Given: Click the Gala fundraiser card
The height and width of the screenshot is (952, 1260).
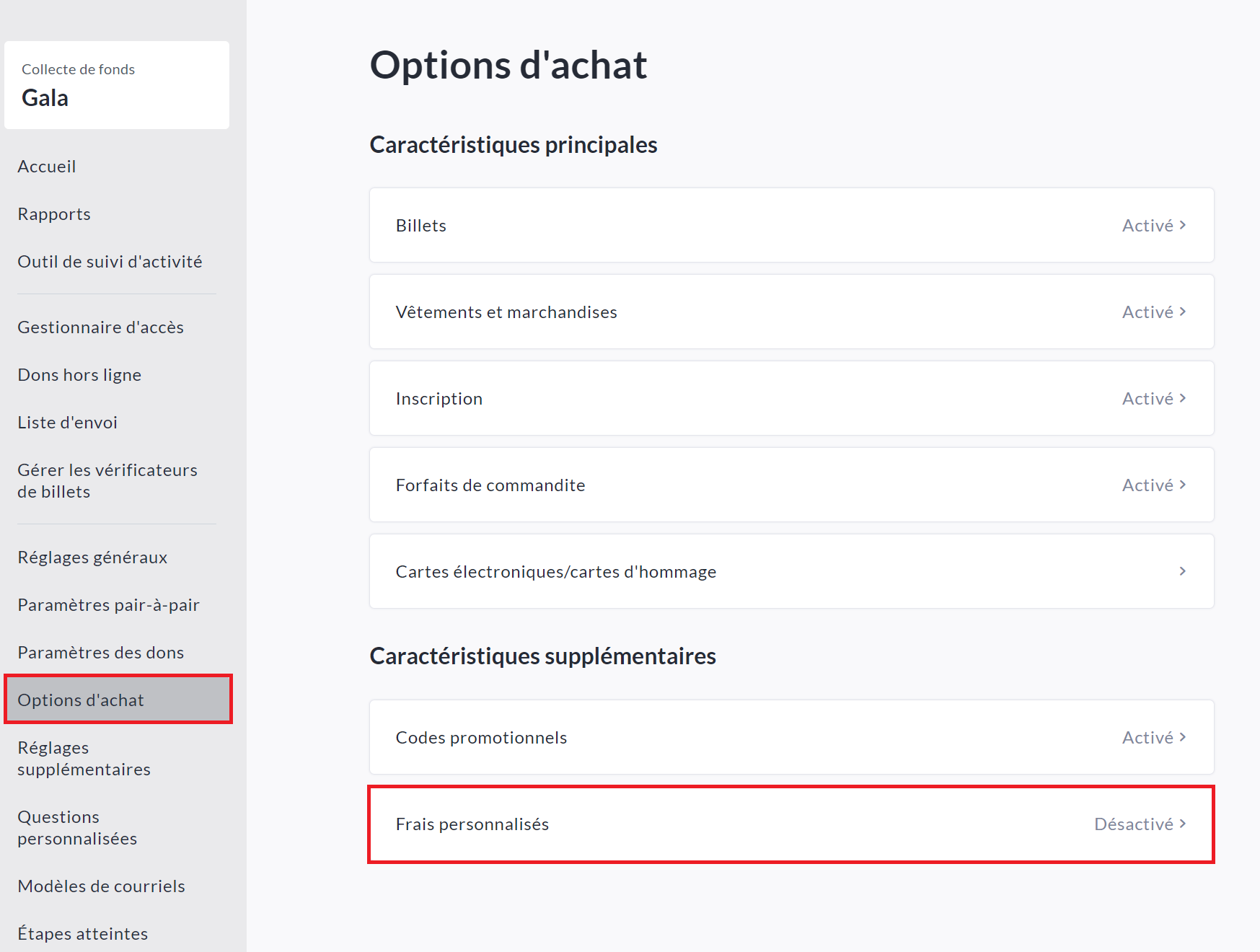Looking at the screenshot, I should pyautogui.click(x=116, y=85).
